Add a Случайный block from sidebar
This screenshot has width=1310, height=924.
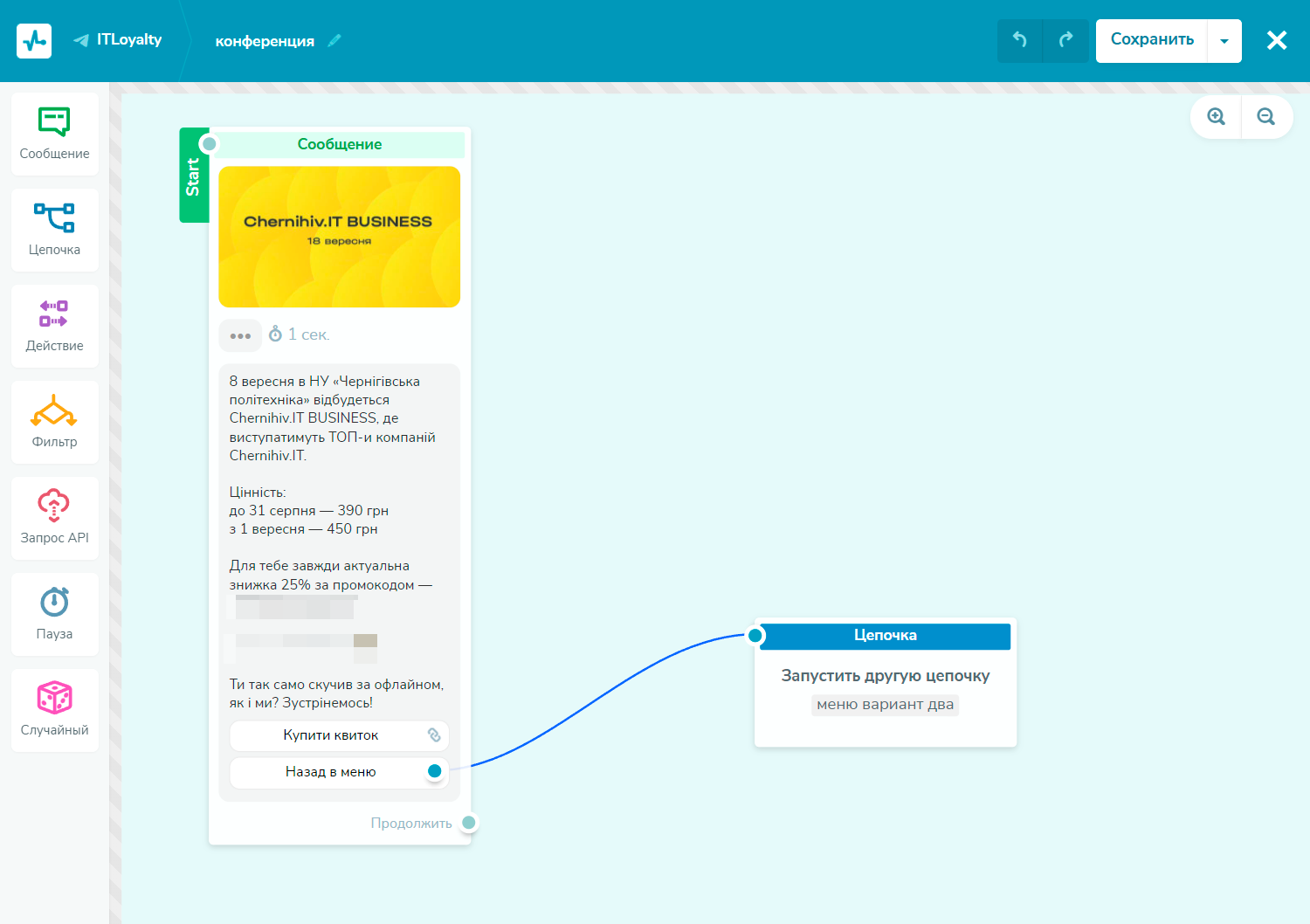point(55,710)
